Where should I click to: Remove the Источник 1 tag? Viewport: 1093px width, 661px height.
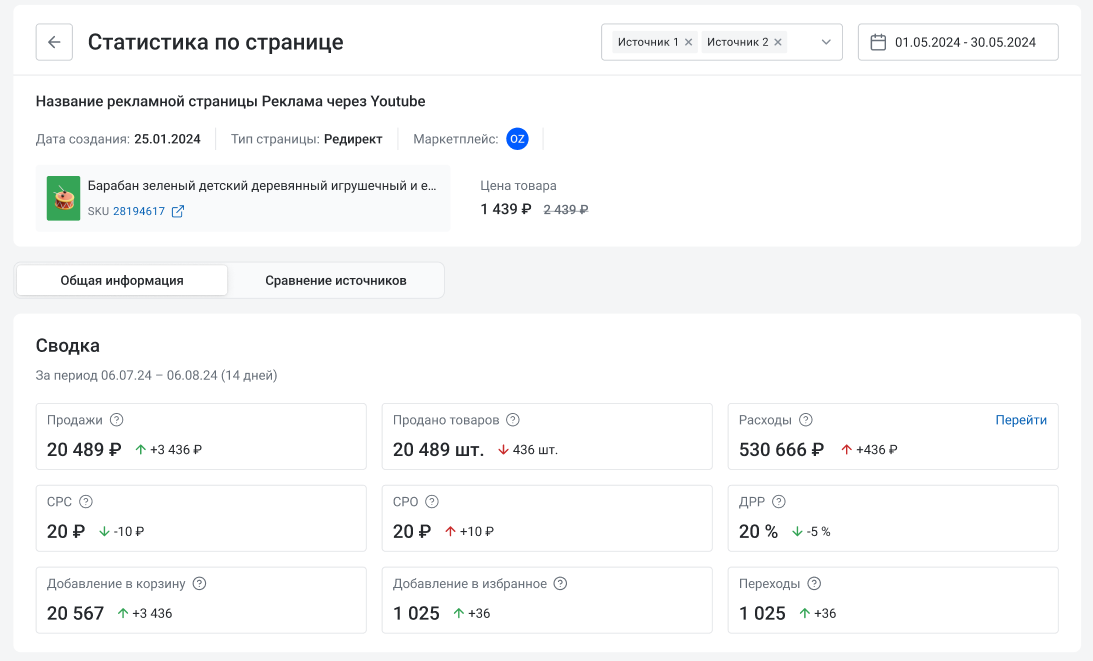tap(688, 42)
